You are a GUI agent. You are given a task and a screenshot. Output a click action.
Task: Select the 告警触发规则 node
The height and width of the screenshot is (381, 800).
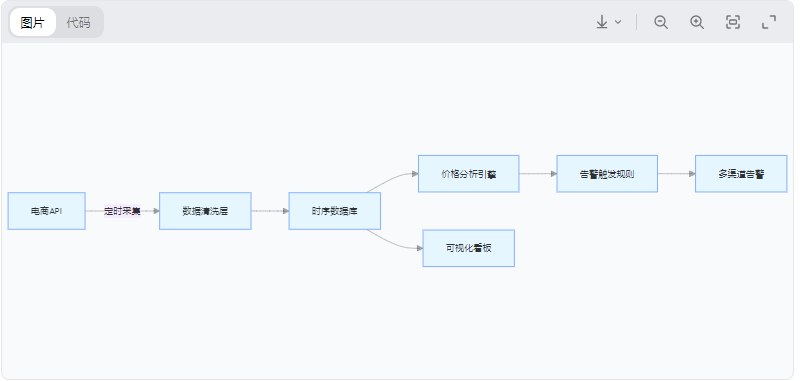[x=607, y=173]
